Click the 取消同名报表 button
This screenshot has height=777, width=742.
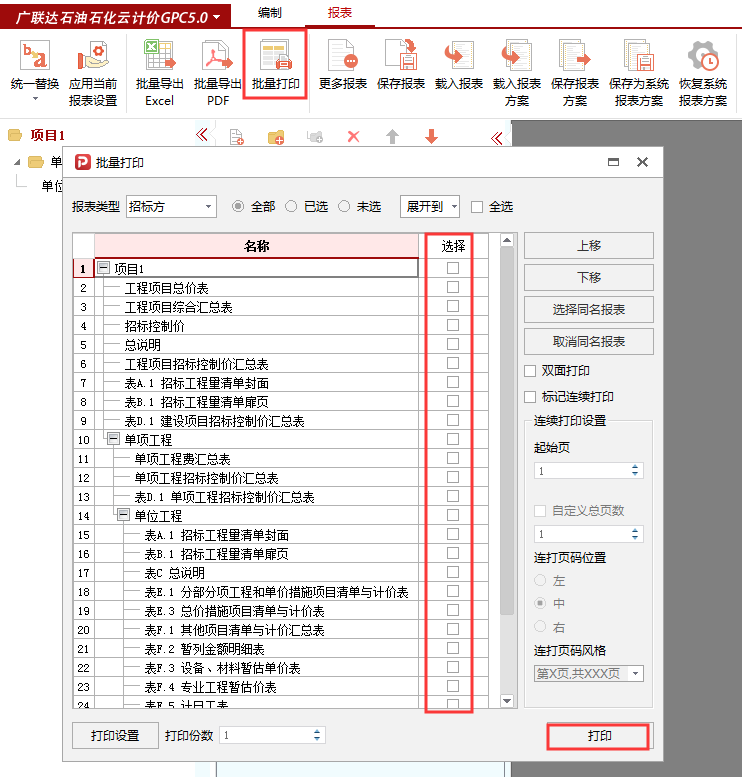click(588, 341)
